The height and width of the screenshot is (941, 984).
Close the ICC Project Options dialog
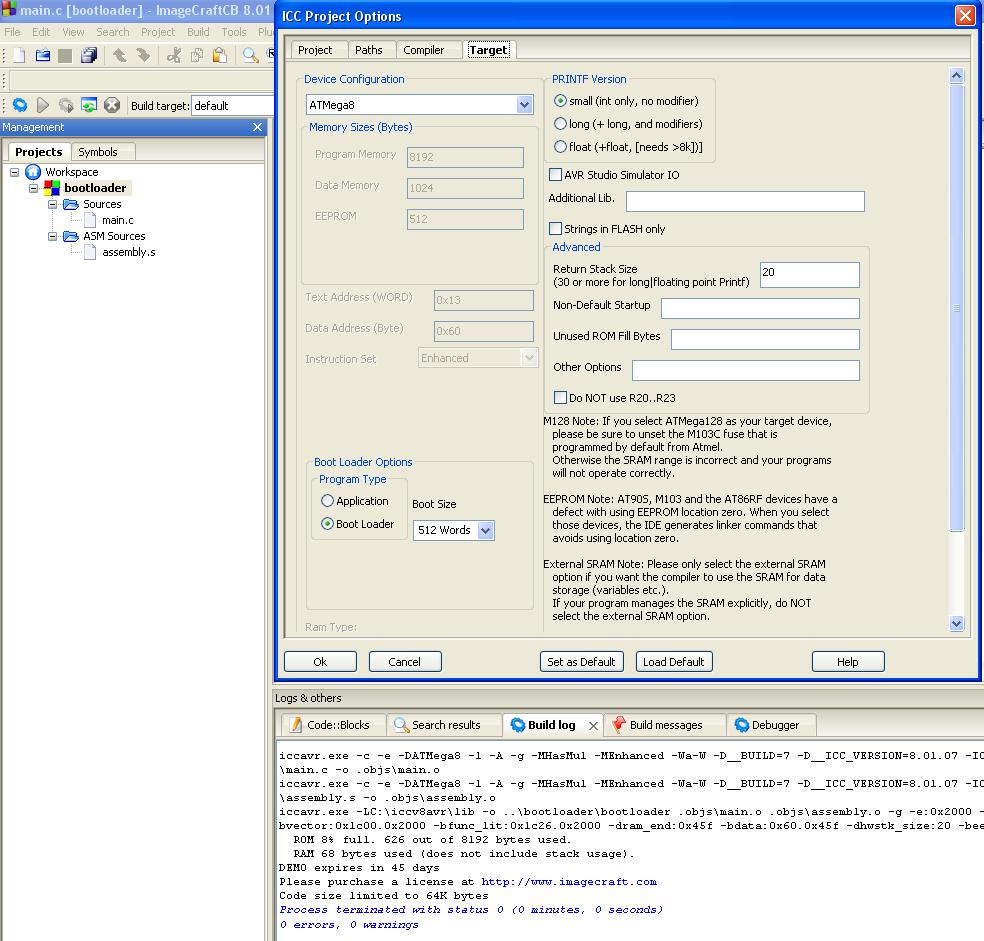point(965,15)
